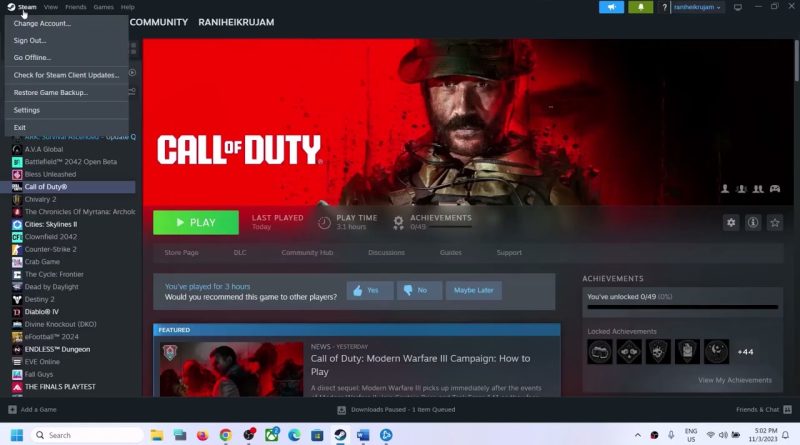Open game settings gear icon
The width and height of the screenshot is (800, 445).
tap(731, 222)
